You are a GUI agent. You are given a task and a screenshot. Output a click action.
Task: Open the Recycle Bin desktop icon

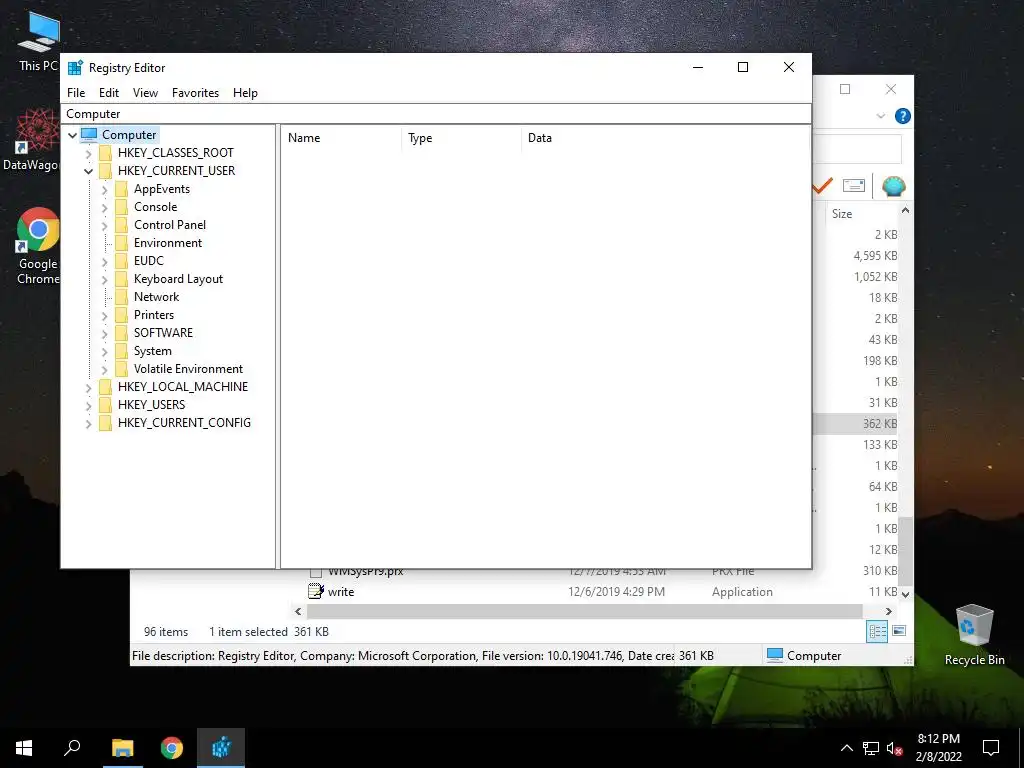[974, 635]
